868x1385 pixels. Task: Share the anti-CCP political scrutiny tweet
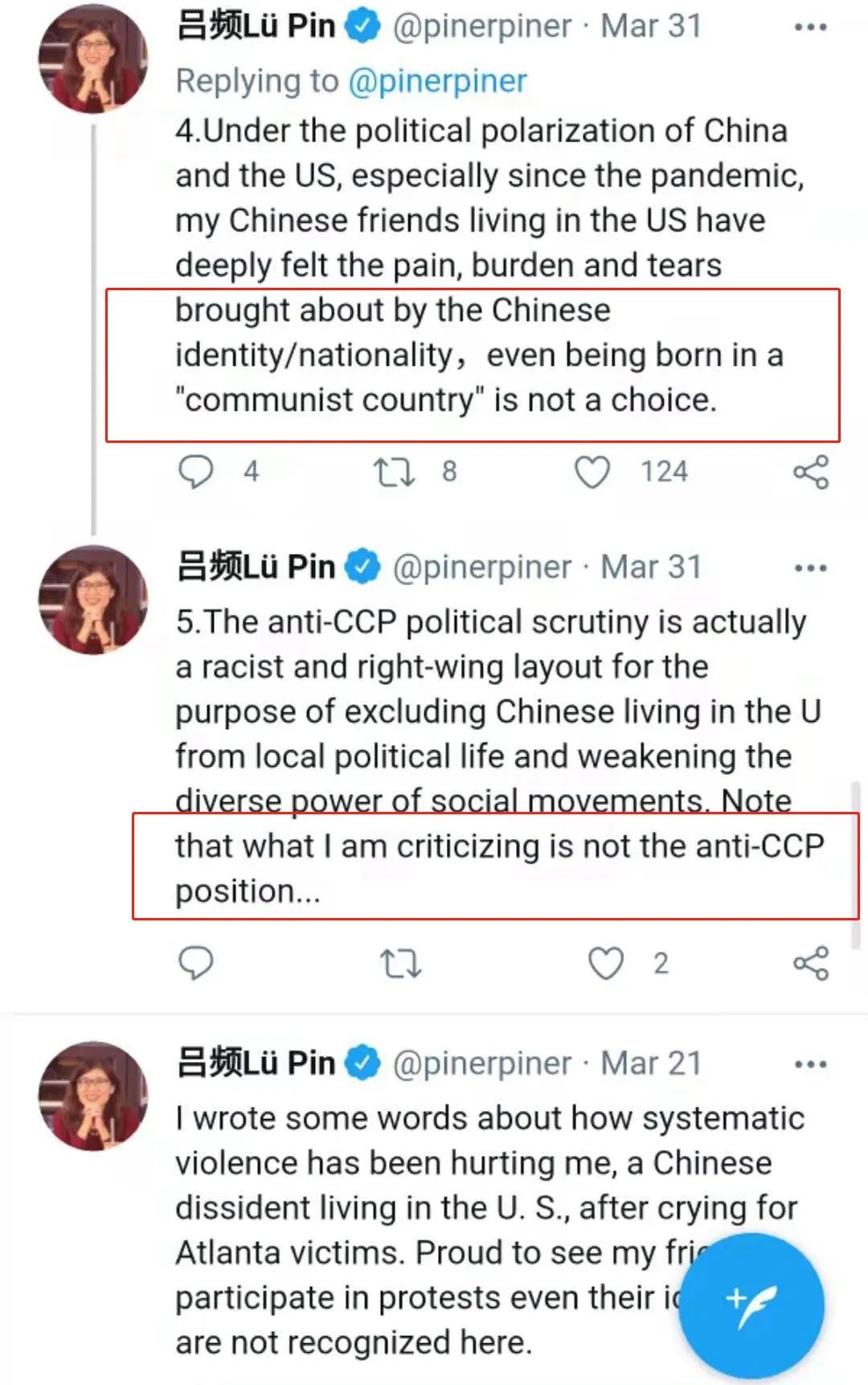pos(810,963)
